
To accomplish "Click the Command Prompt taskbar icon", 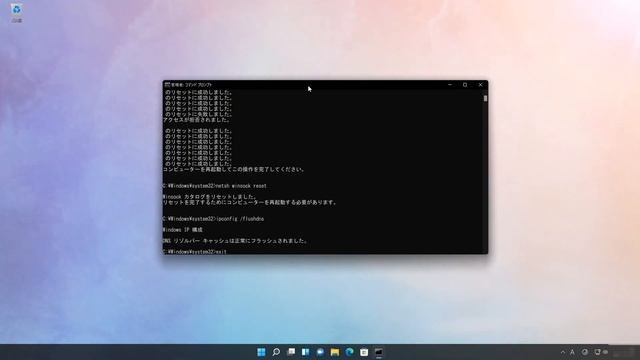I will [x=379, y=352].
